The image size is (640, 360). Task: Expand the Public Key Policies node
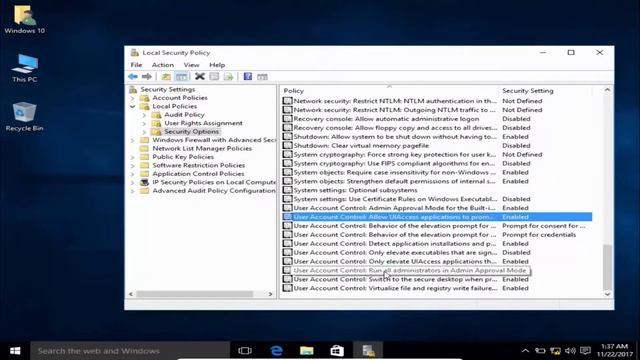132,157
